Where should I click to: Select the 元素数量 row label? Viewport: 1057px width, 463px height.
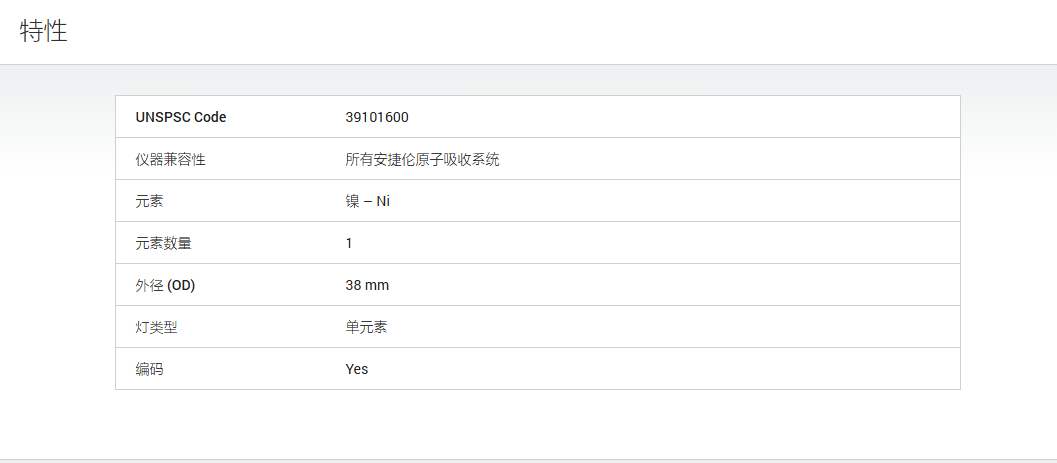pyautogui.click(x=163, y=243)
